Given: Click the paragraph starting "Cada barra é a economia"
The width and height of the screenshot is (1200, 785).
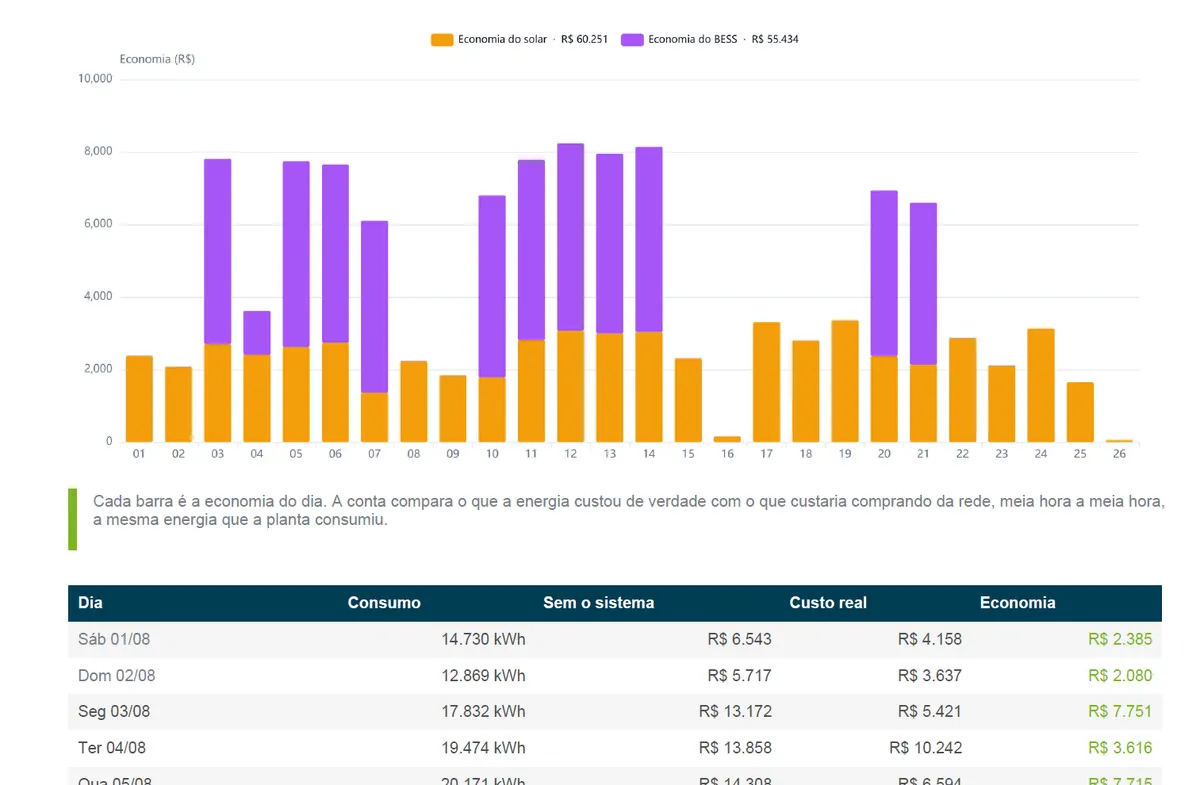Looking at the screenshot, I should click(628, 510).
